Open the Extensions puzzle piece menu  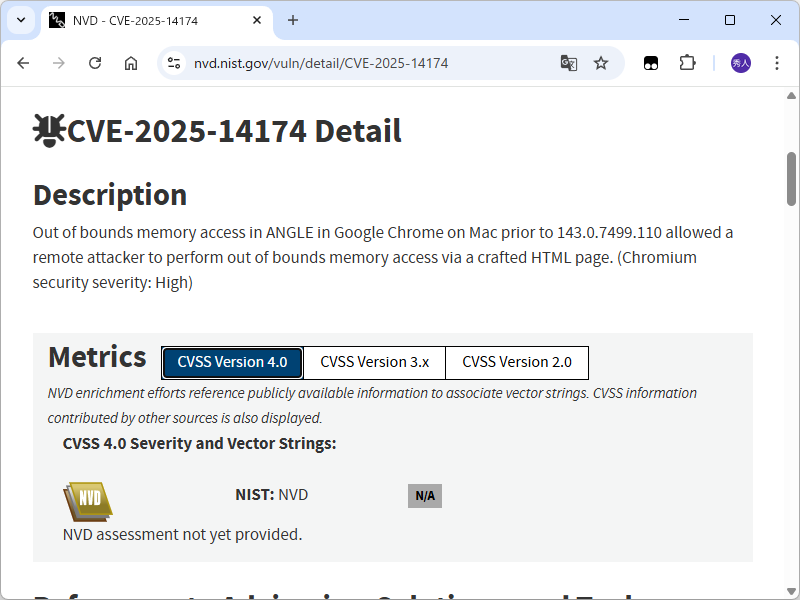click(x=687, y=63)
